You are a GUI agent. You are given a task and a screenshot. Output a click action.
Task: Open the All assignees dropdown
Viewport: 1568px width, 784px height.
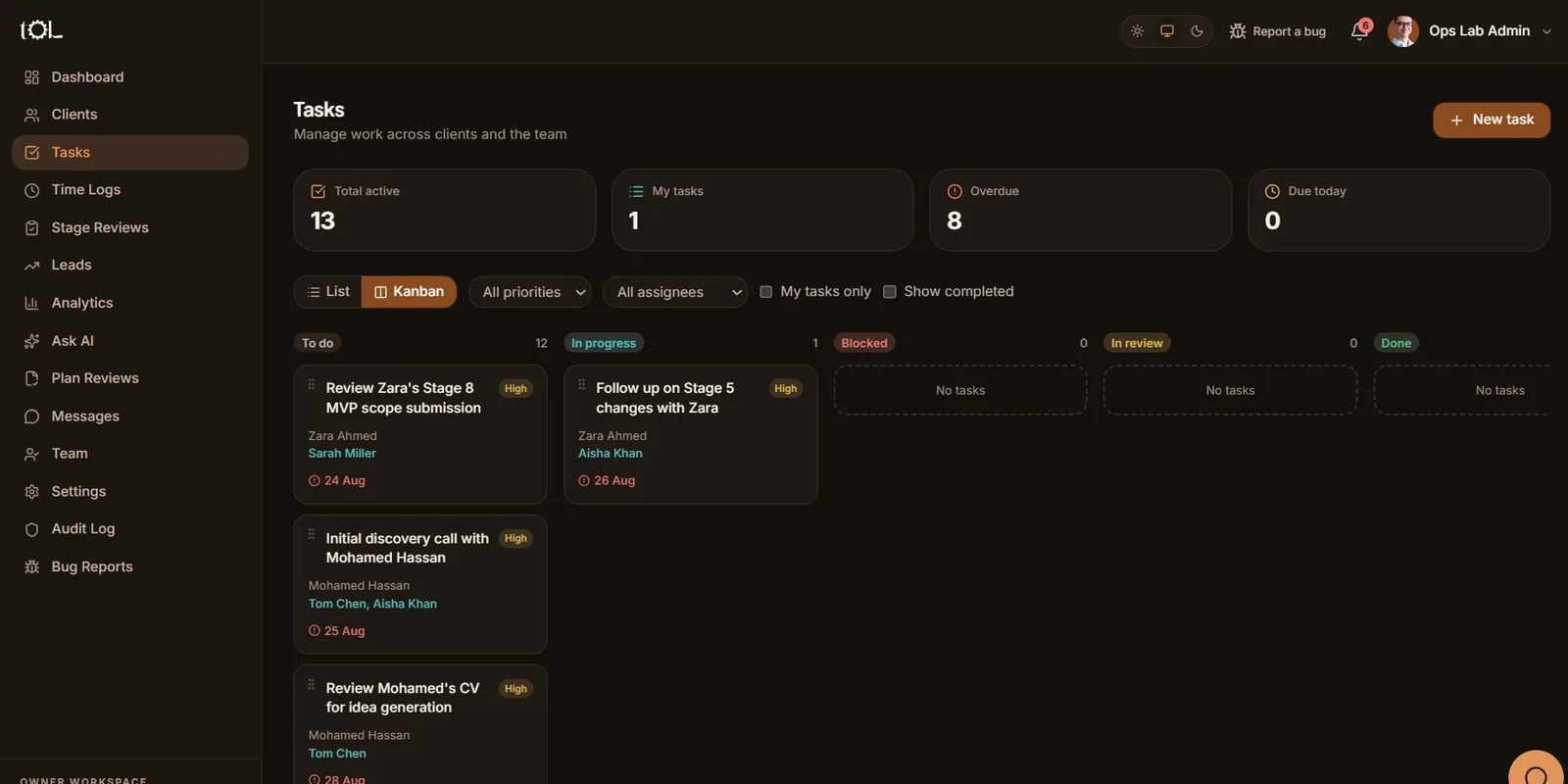tap(675, 292)
